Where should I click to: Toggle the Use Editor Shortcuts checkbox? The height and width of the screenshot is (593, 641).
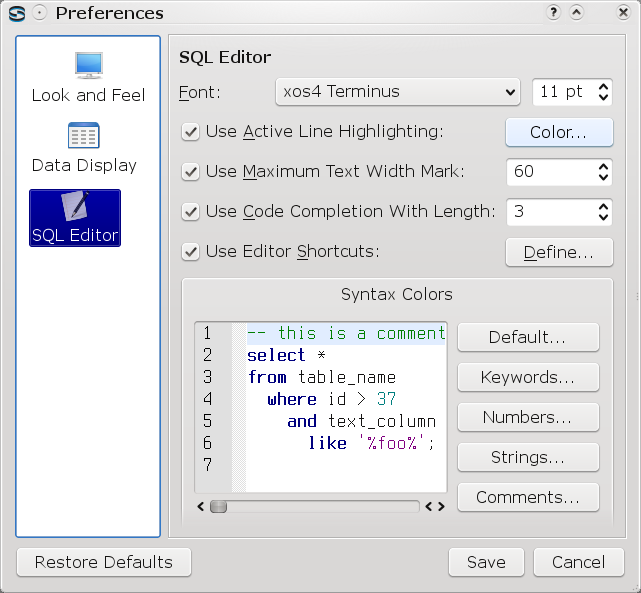tap(190, 252)
